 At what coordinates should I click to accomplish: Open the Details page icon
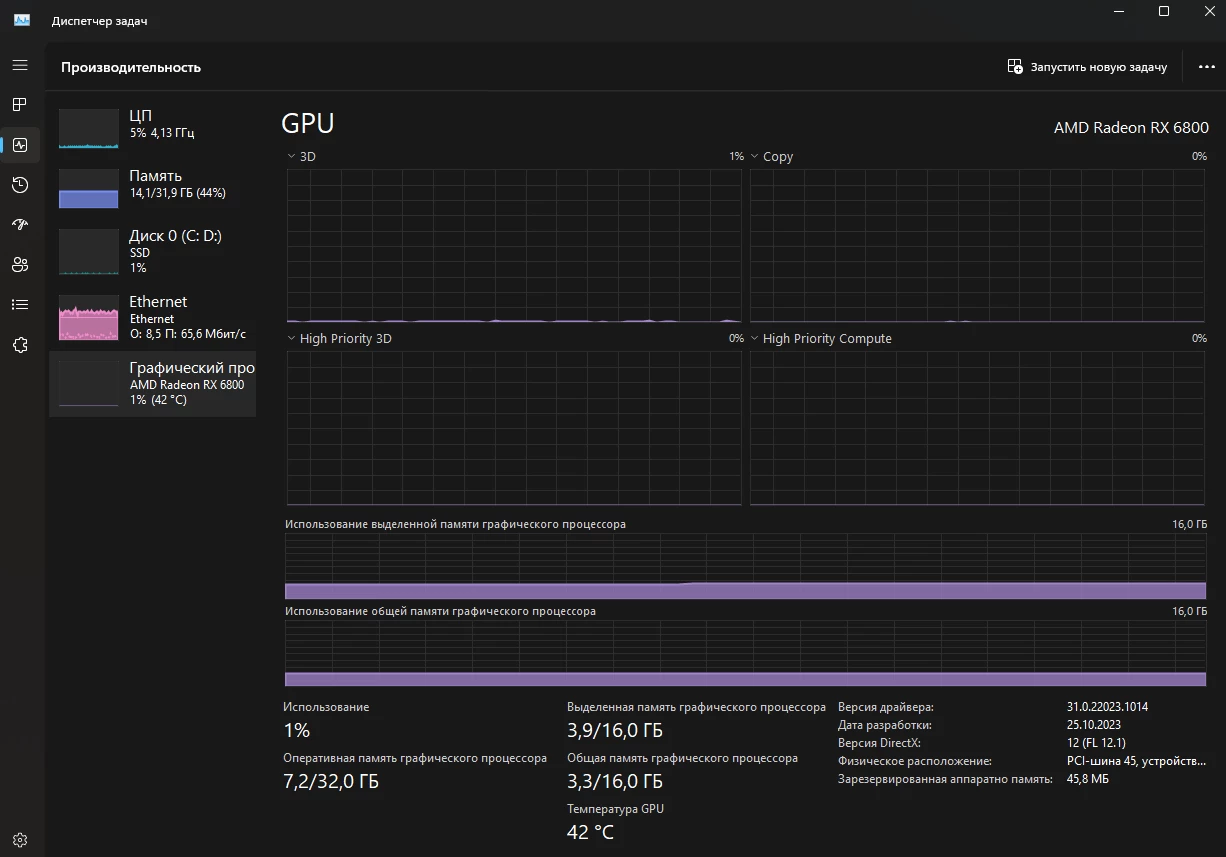tap(20, 305)
